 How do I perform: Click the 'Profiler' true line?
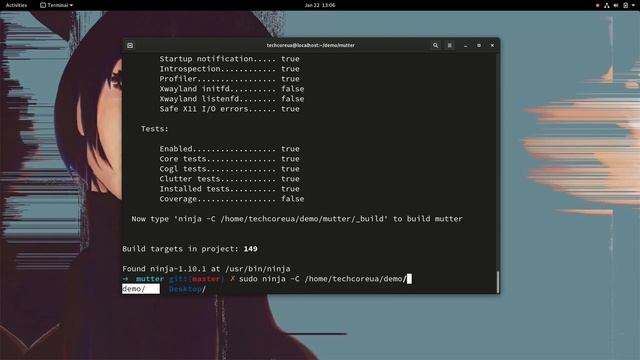(229, 79)
